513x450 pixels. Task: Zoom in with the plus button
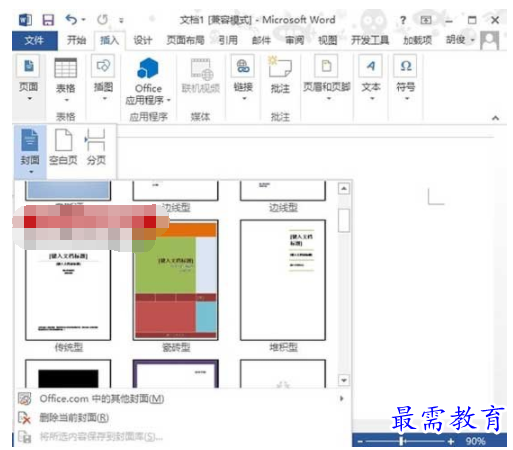(x=451, y=442)
